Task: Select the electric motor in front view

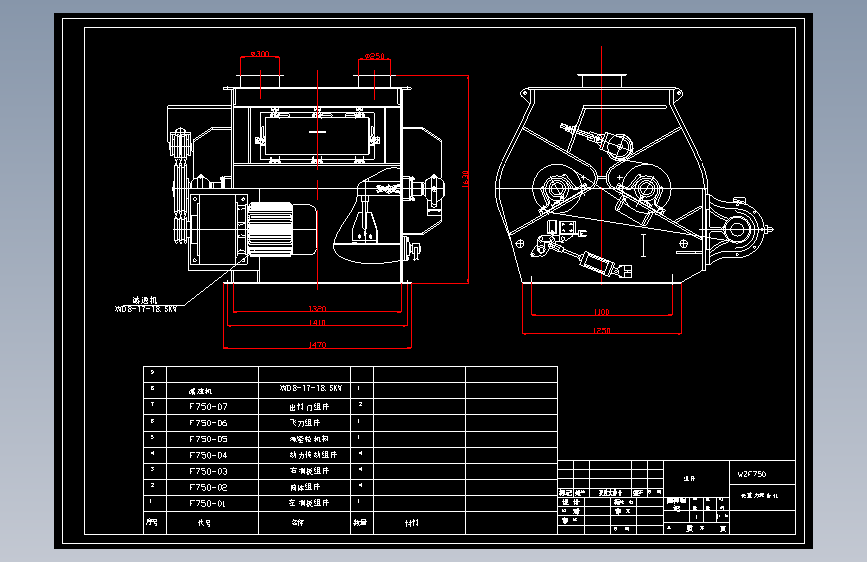Action: [282, 230]
